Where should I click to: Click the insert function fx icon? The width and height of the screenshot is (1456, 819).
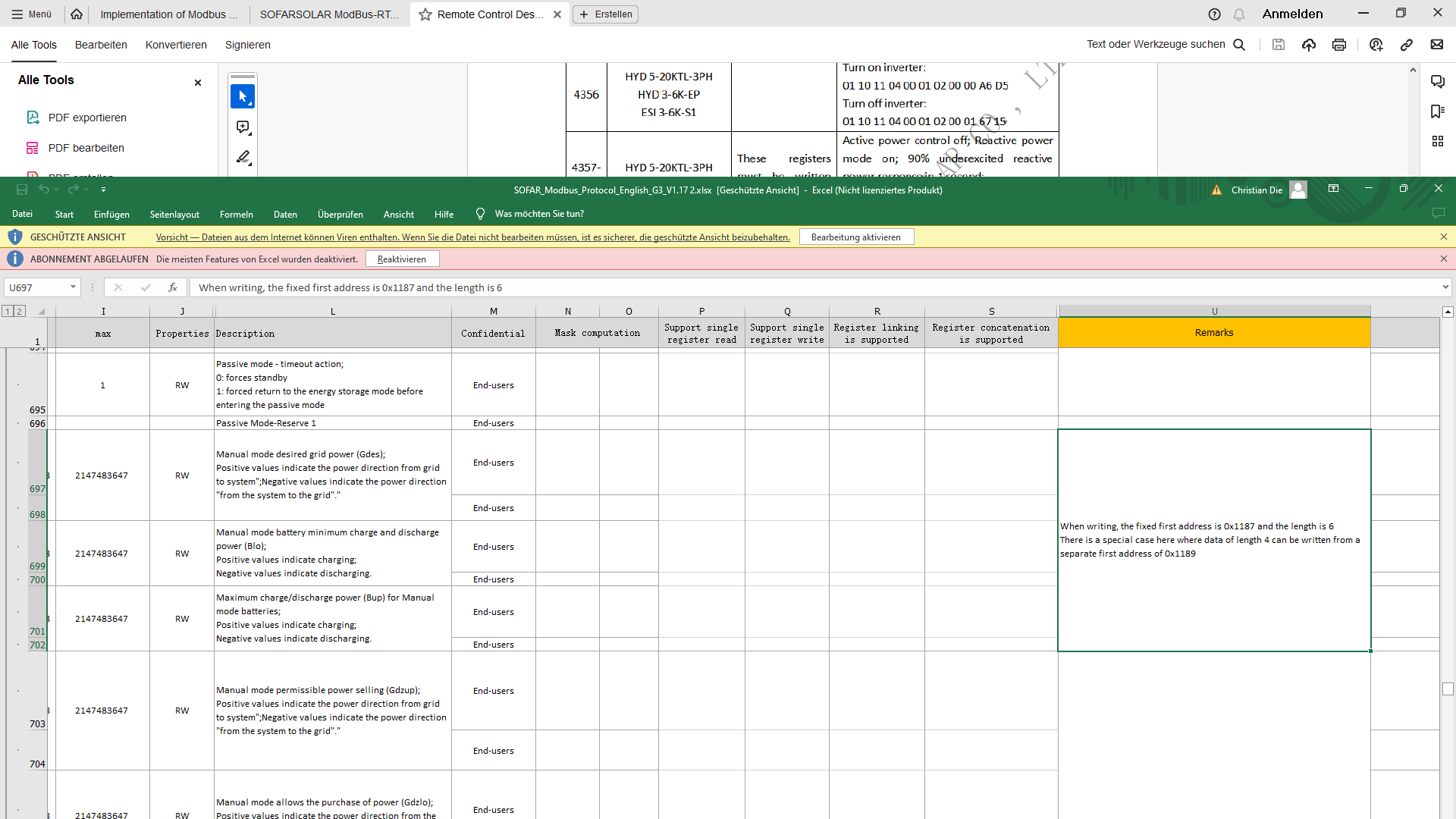[173, 287]
